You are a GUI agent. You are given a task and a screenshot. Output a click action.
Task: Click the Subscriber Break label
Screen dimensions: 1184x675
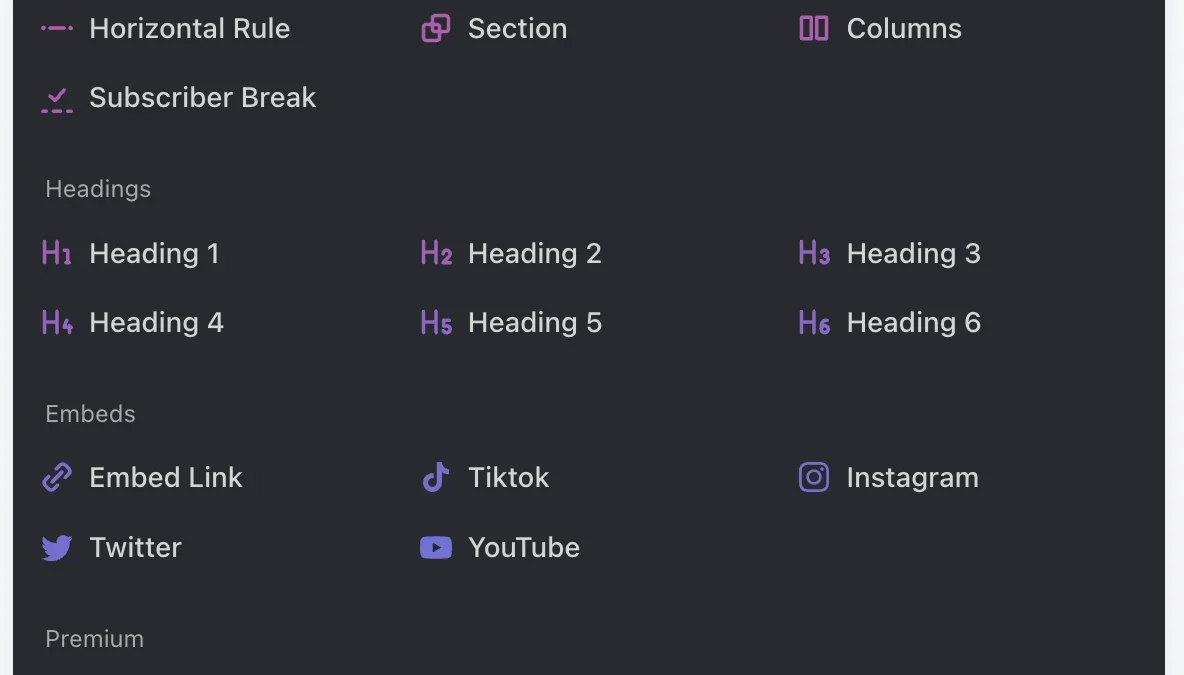click(x=202, y=97)
